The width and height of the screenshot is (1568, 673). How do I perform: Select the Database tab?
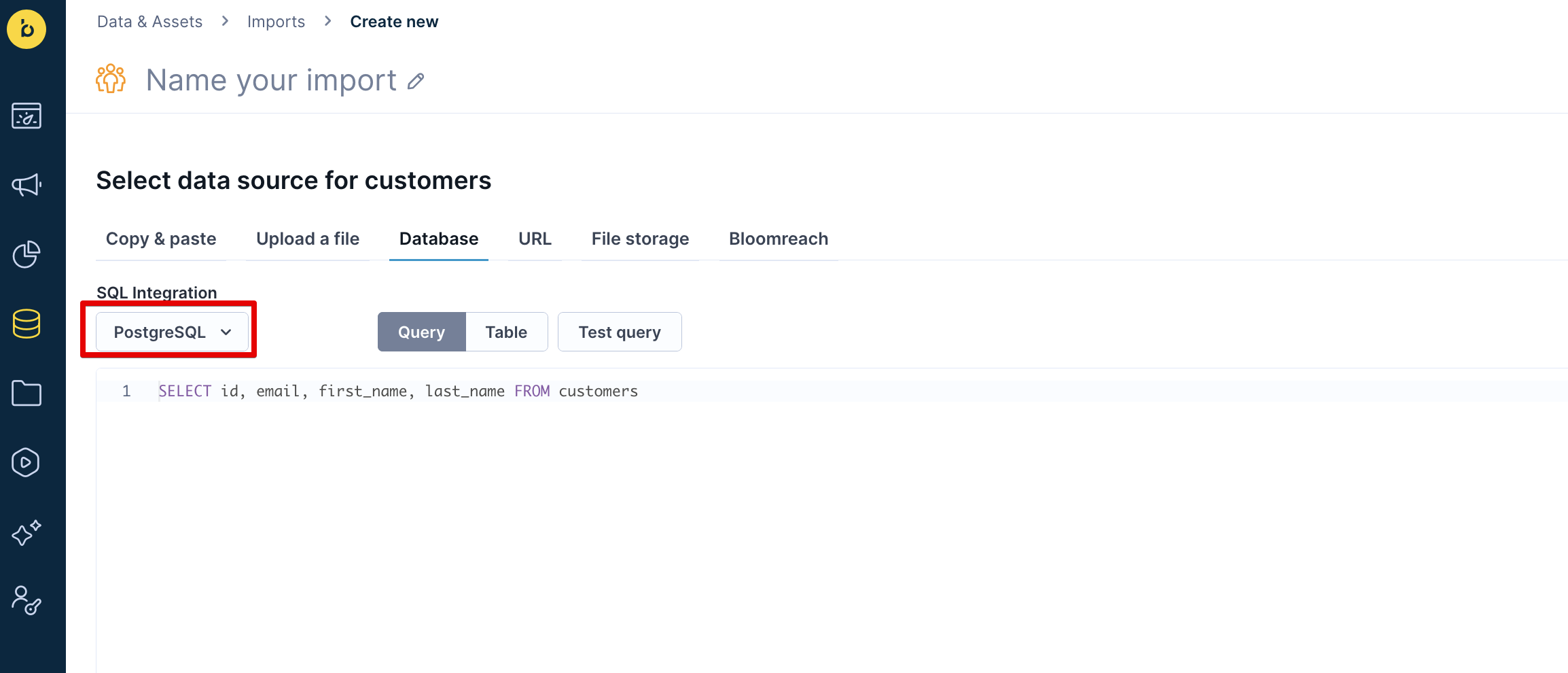point(439,239)
